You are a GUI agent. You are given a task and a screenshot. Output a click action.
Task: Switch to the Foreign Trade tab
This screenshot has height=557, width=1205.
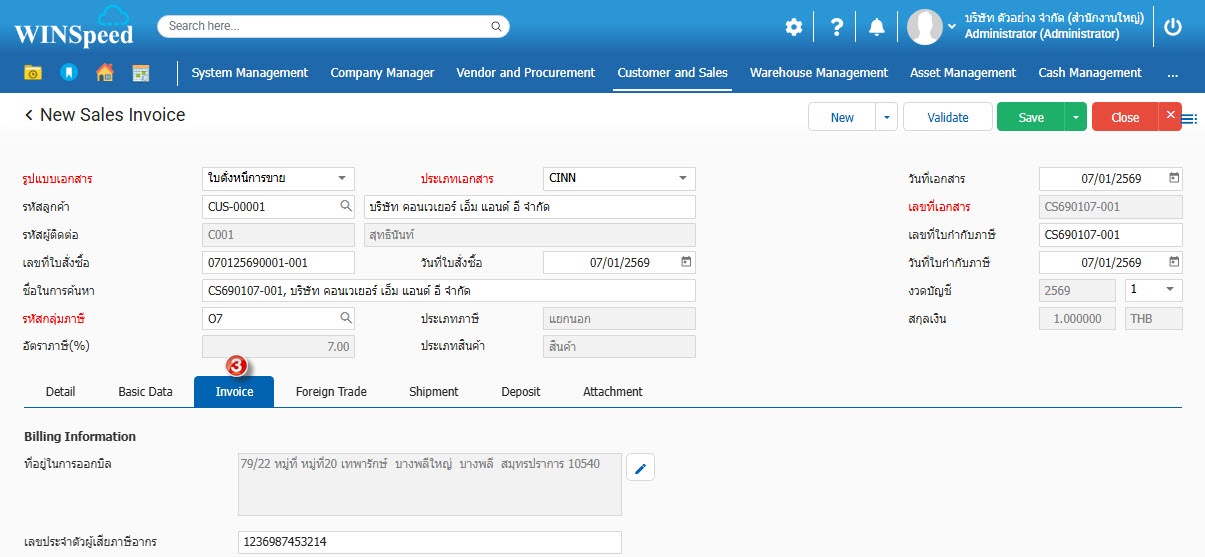331,392
